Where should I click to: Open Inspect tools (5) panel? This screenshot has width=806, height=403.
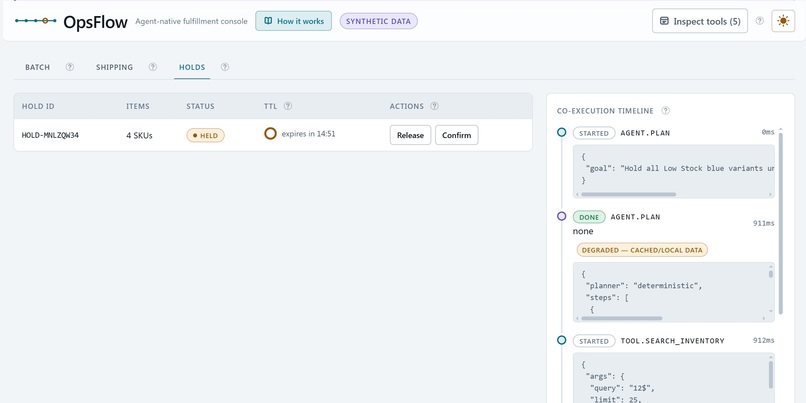click(x=700, y=21)
